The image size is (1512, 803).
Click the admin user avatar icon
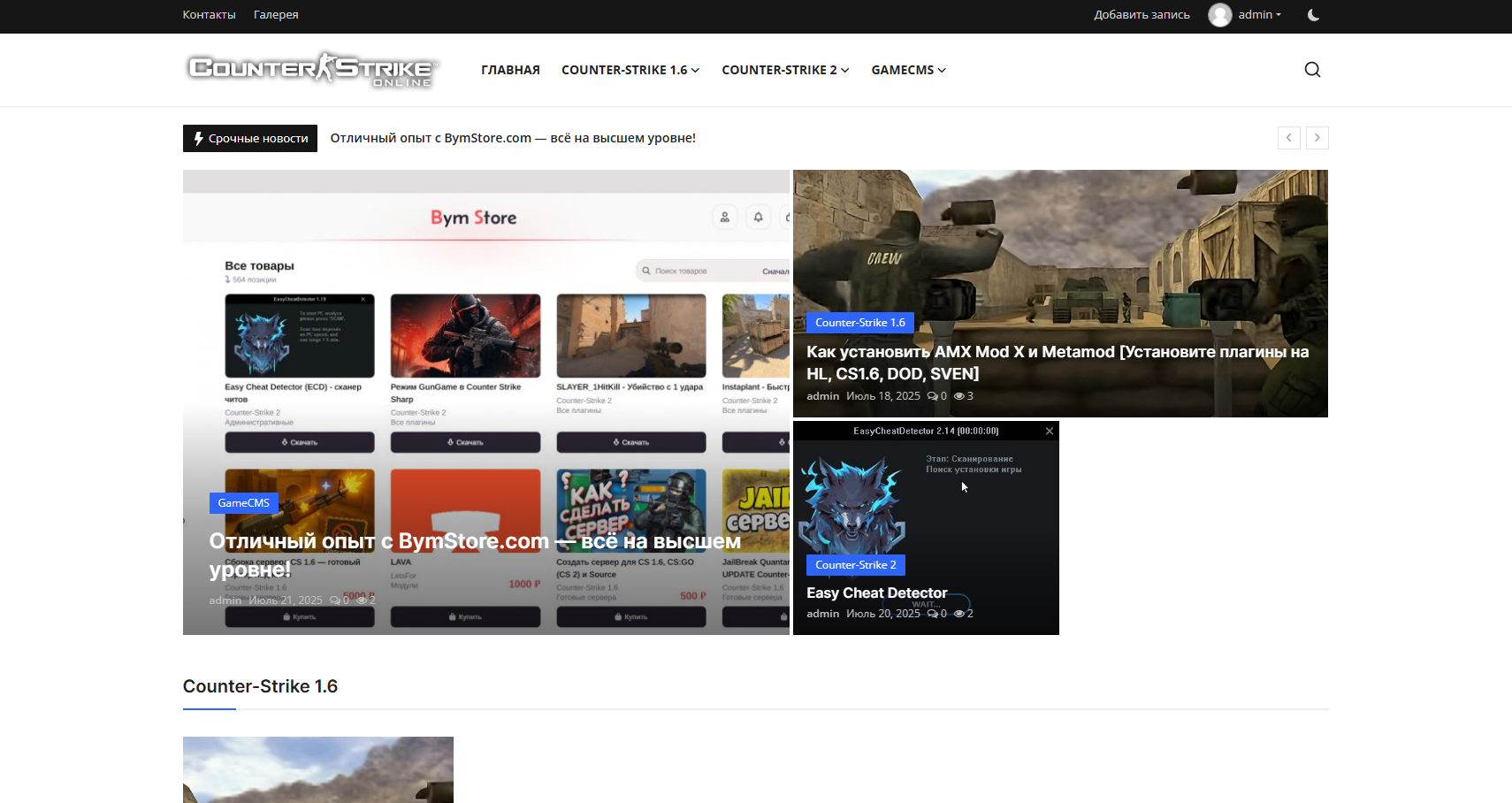1220,15
